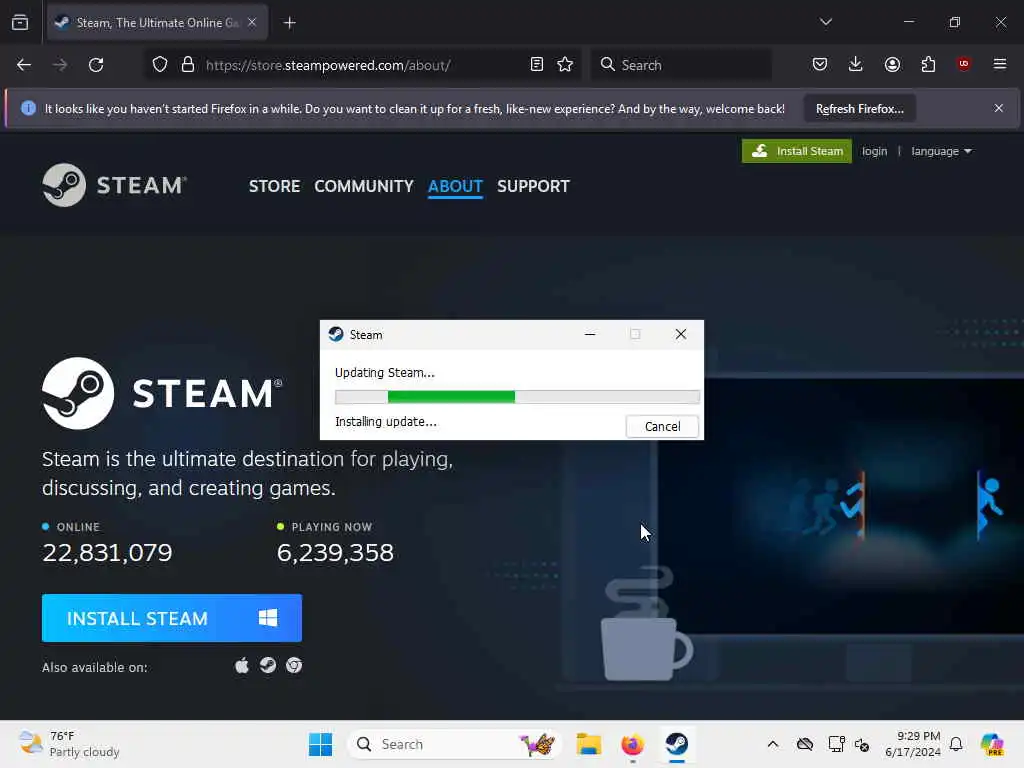Open the Firefox View icon
Viewport: 1024px width, 768px height.
(x=20, y=22)
